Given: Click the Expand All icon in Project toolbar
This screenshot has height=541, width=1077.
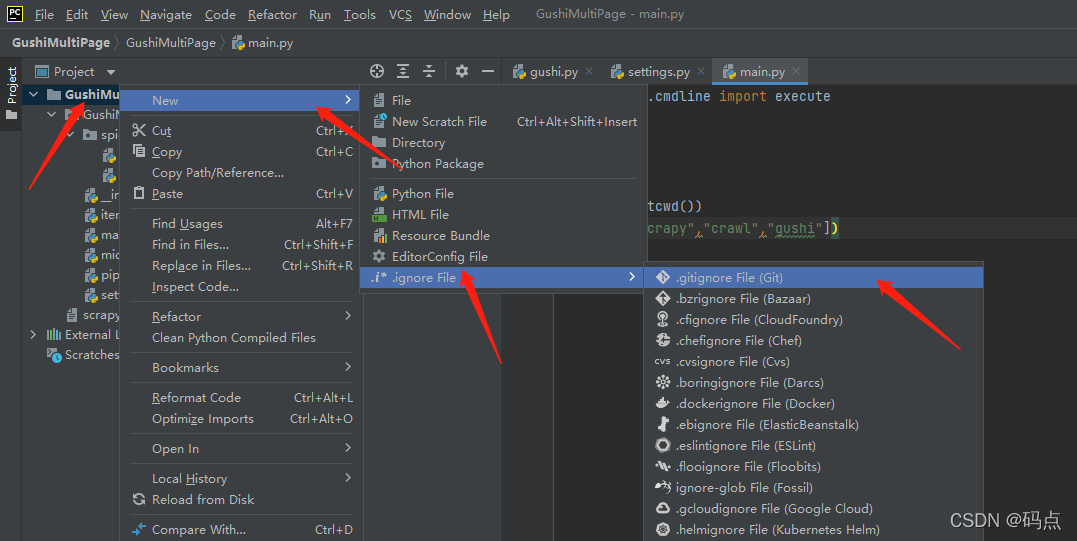Looking at the screenshot, I should 403,71.
